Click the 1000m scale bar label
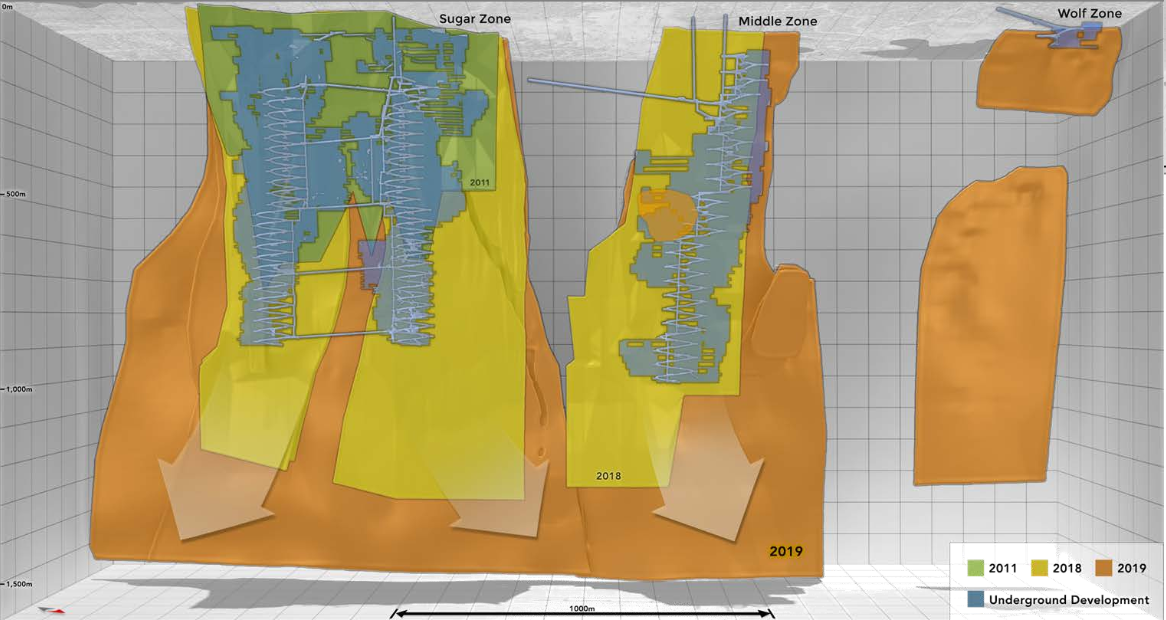The width and height of the screenshot is (1166, 620). [582, 609]
